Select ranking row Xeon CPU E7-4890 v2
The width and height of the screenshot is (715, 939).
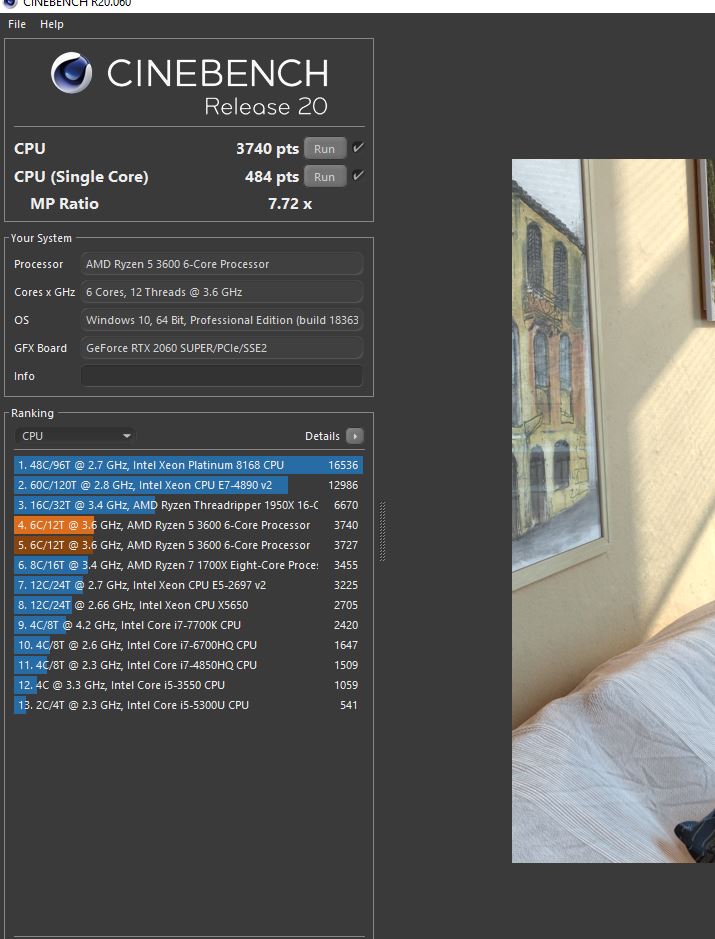188,485
